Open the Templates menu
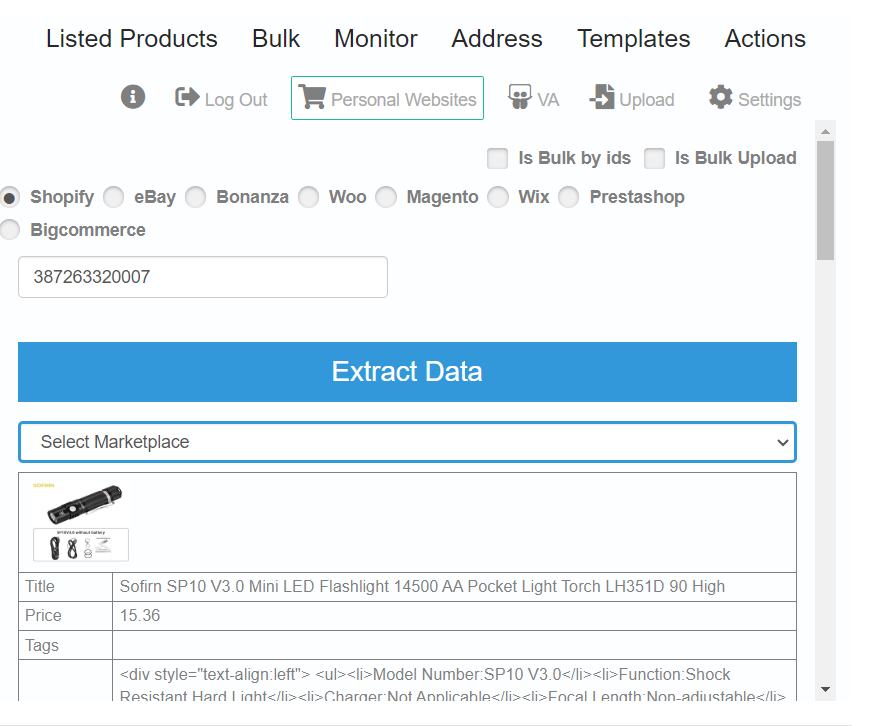The image size is (882, 726). (x=633, y=39)
